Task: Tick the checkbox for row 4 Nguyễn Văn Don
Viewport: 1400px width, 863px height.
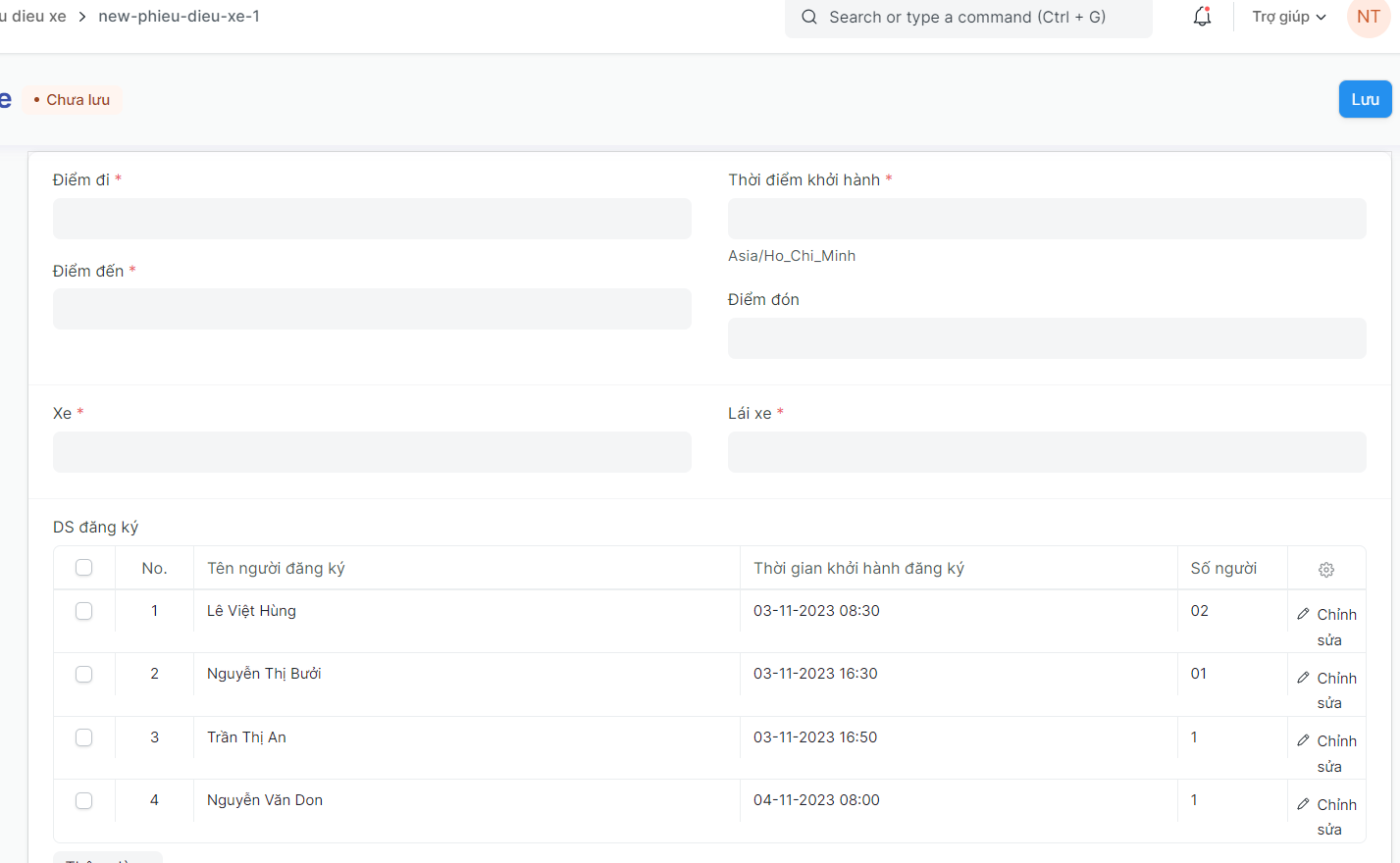Action: [84, 800]
